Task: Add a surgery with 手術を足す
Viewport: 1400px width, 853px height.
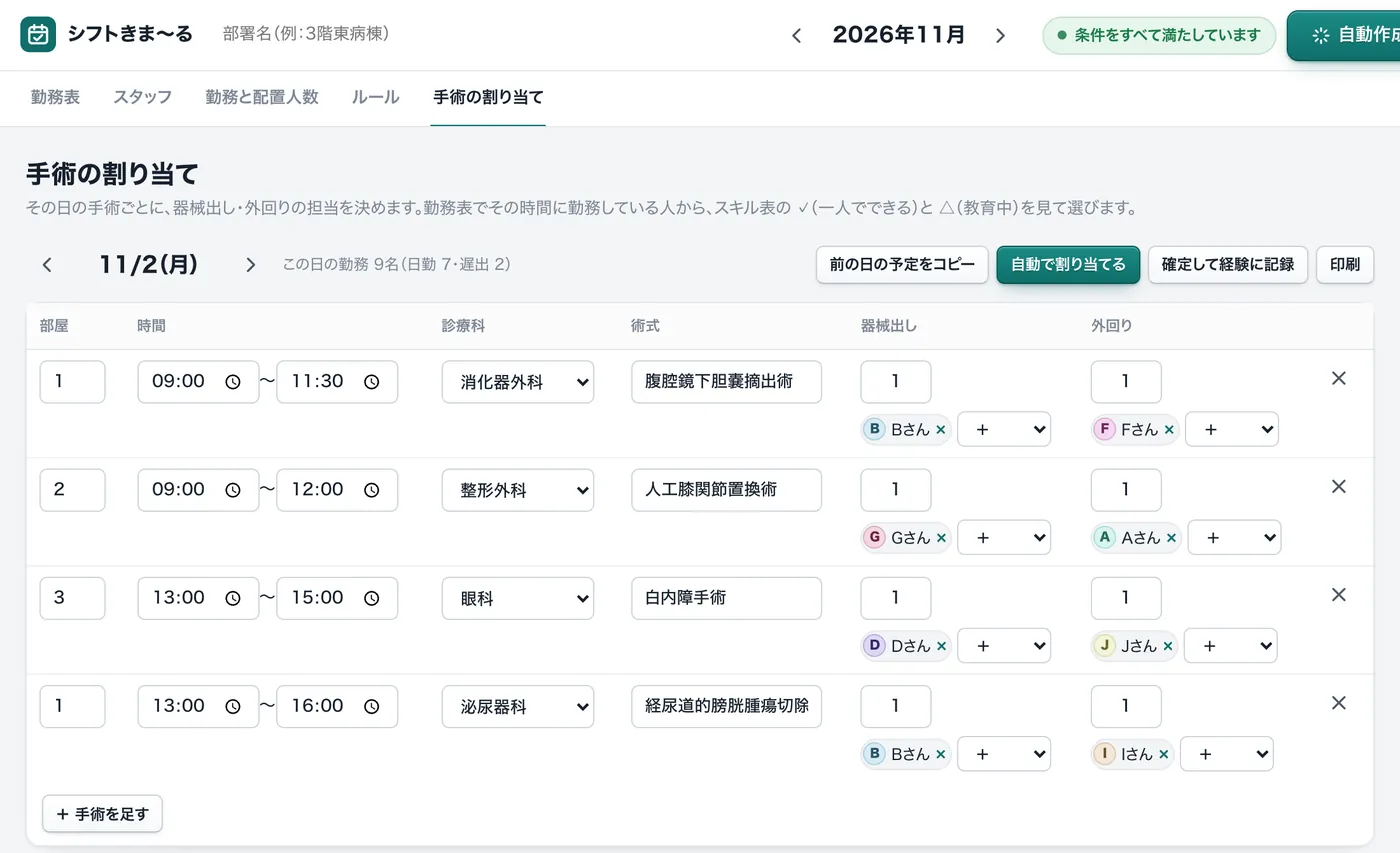Action: tap(102, 814)
